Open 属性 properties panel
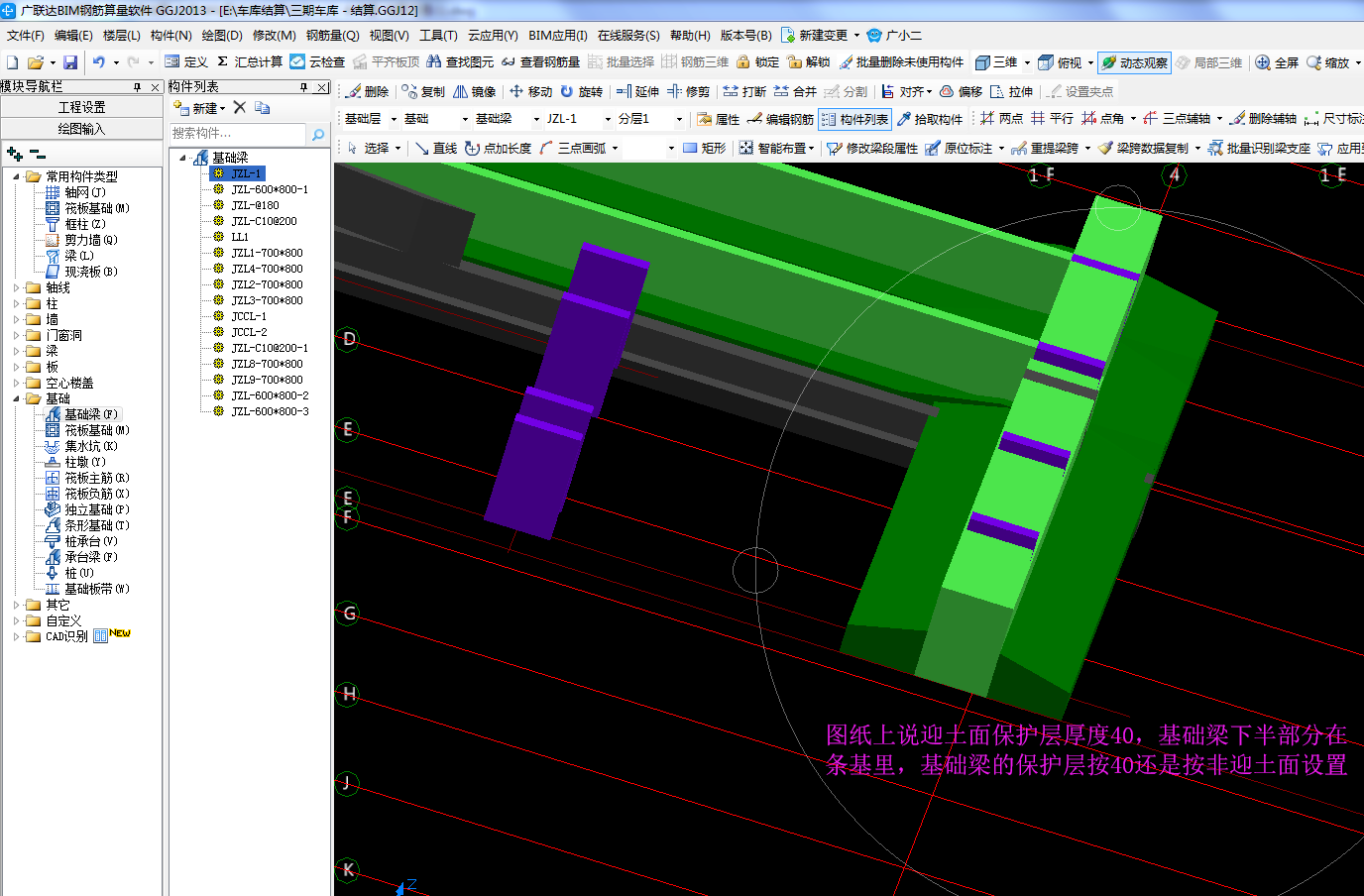Image resolution: width=1364 pixels, height=896 pixels. click(x=719, y=119)
